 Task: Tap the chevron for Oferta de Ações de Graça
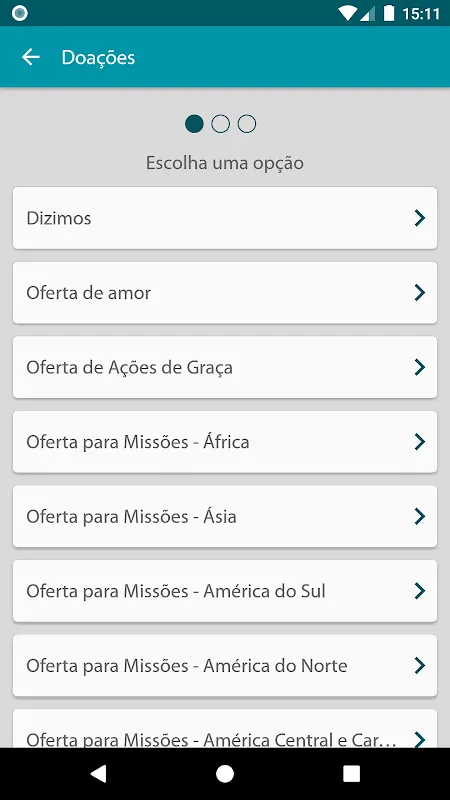[419, 367]
